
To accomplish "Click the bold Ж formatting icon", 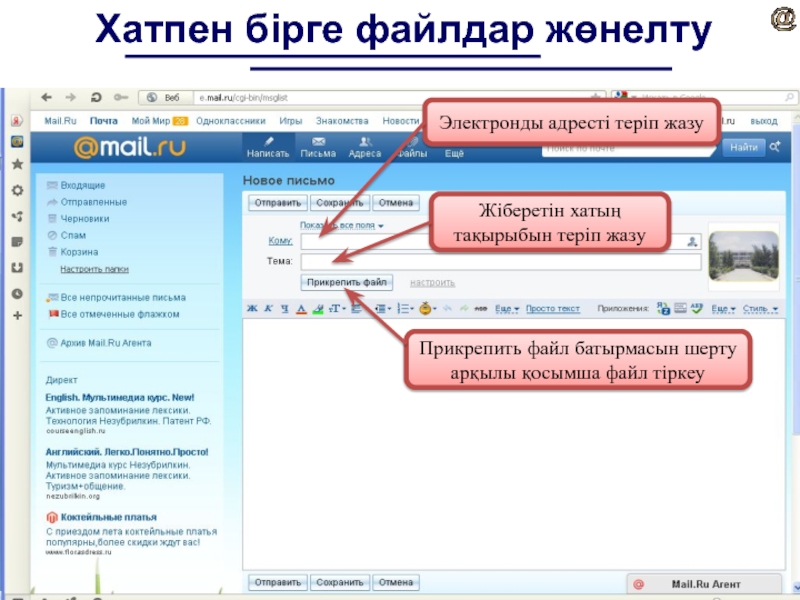I will pyautogui.click(x=253, y=308).
